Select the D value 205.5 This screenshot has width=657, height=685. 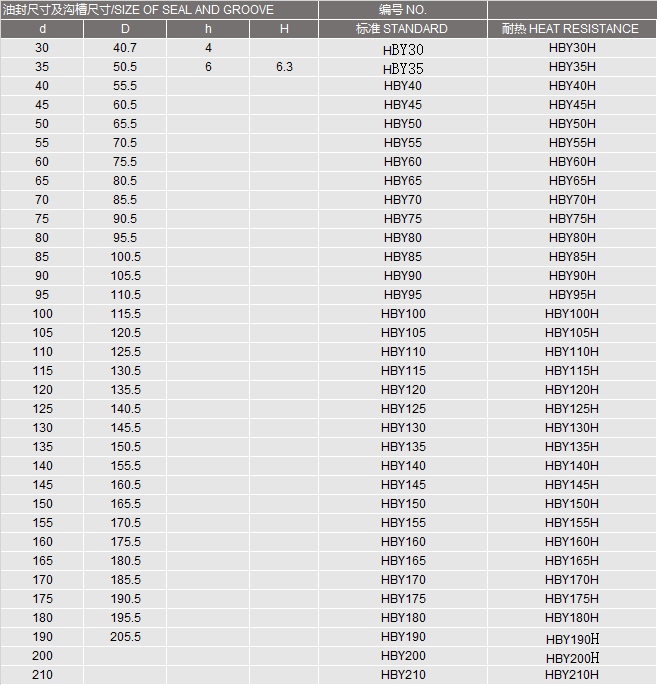[126, 637]
